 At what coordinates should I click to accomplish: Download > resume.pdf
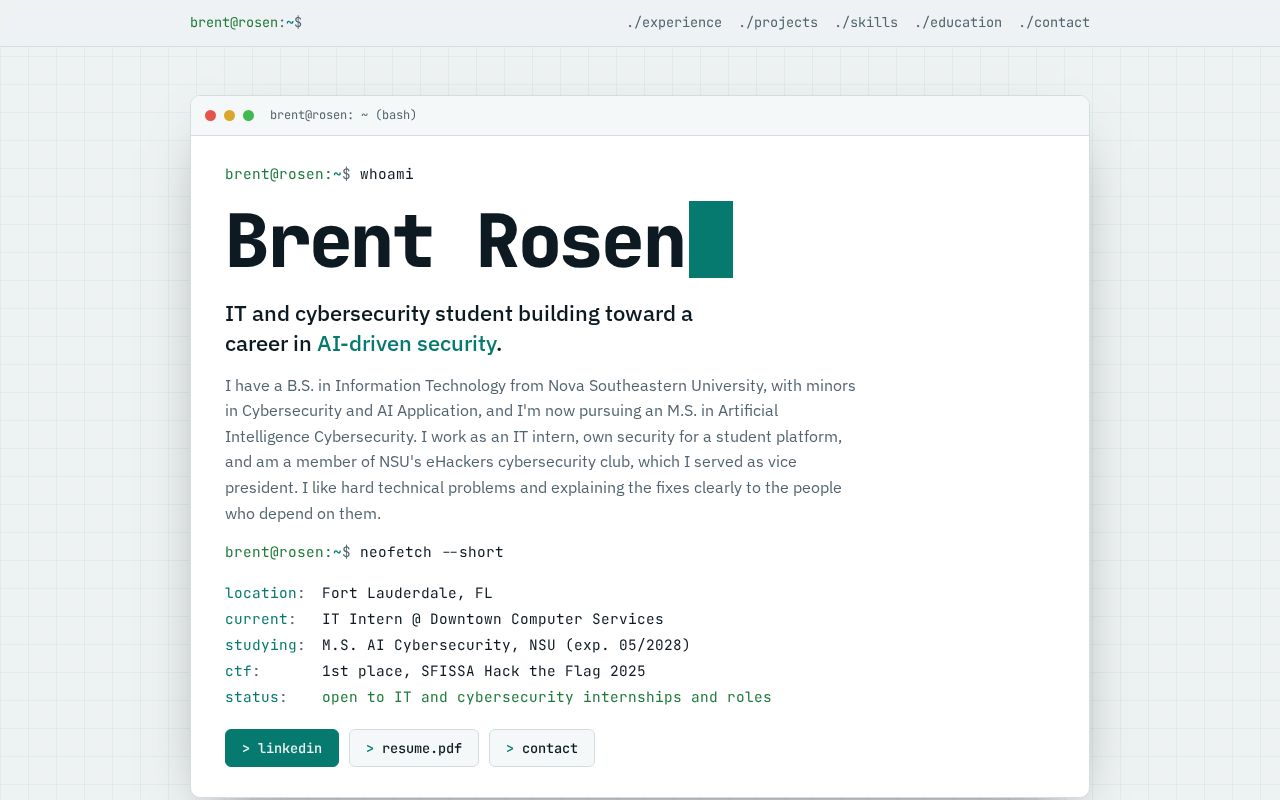(414, 748)
